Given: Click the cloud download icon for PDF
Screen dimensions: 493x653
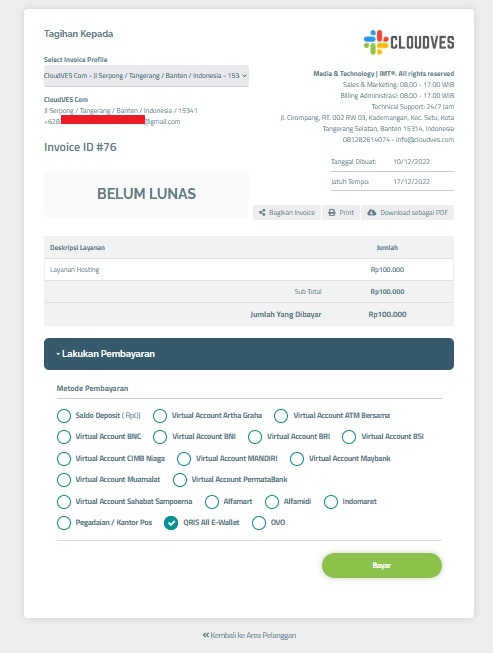Looking at the screenshot, I should click(x=371, y=212).
